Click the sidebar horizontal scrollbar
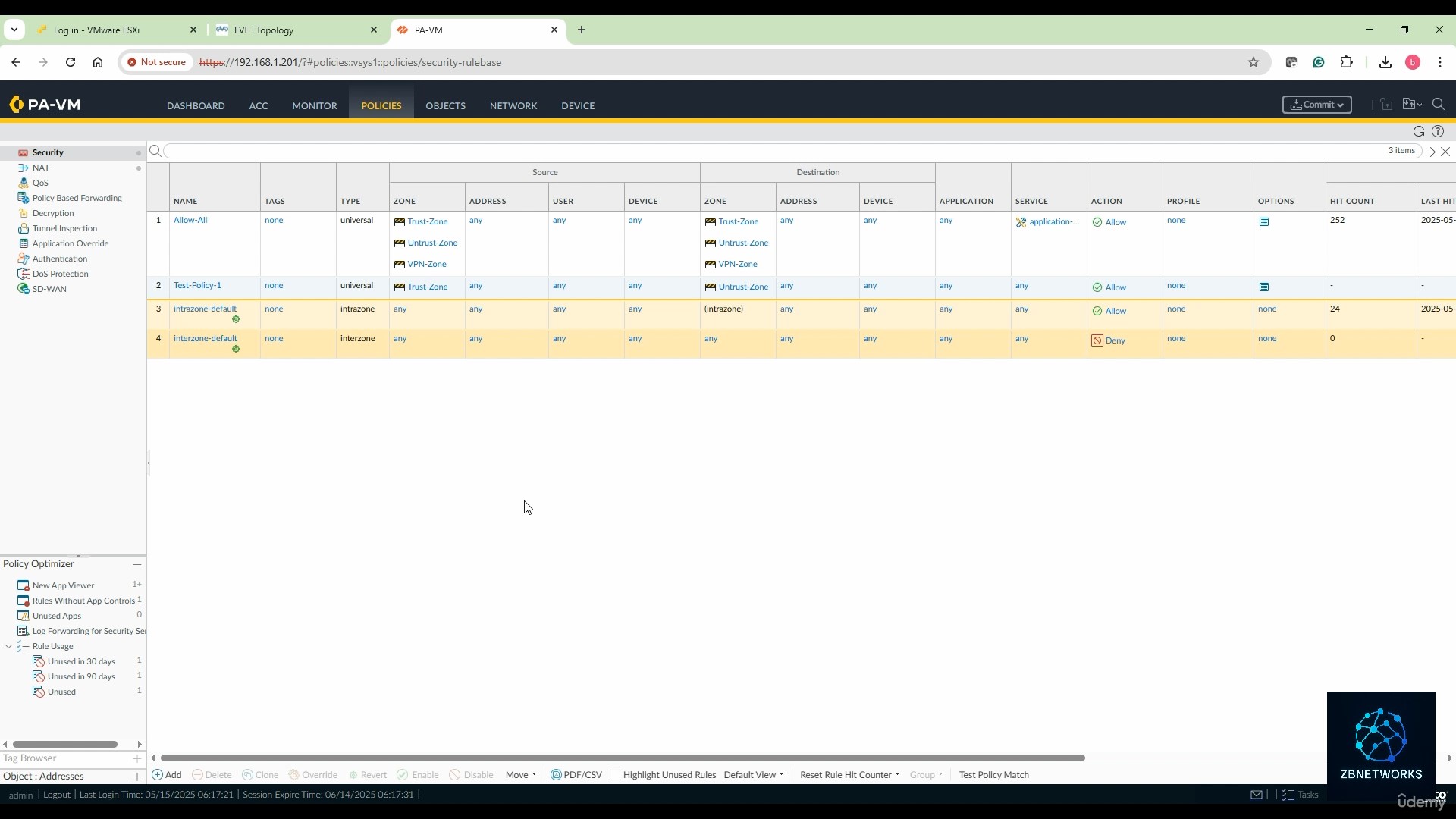 click(65, 744)
